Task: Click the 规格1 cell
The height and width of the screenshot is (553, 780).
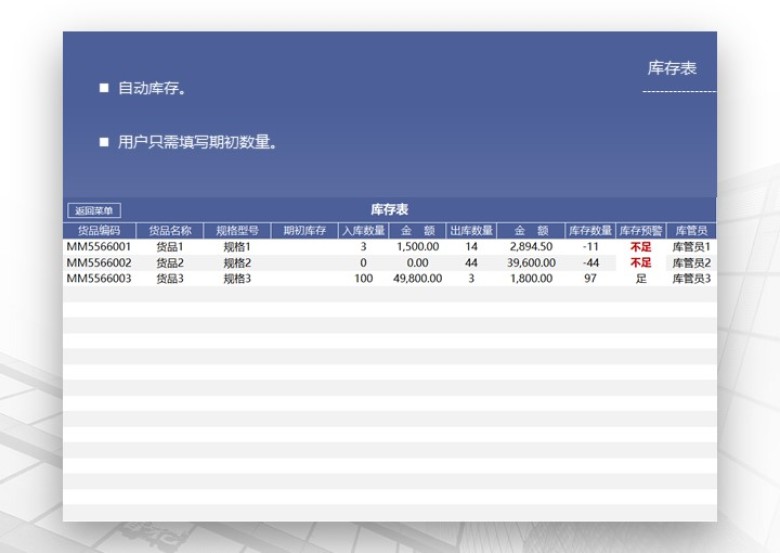Action: click(237, 247)
